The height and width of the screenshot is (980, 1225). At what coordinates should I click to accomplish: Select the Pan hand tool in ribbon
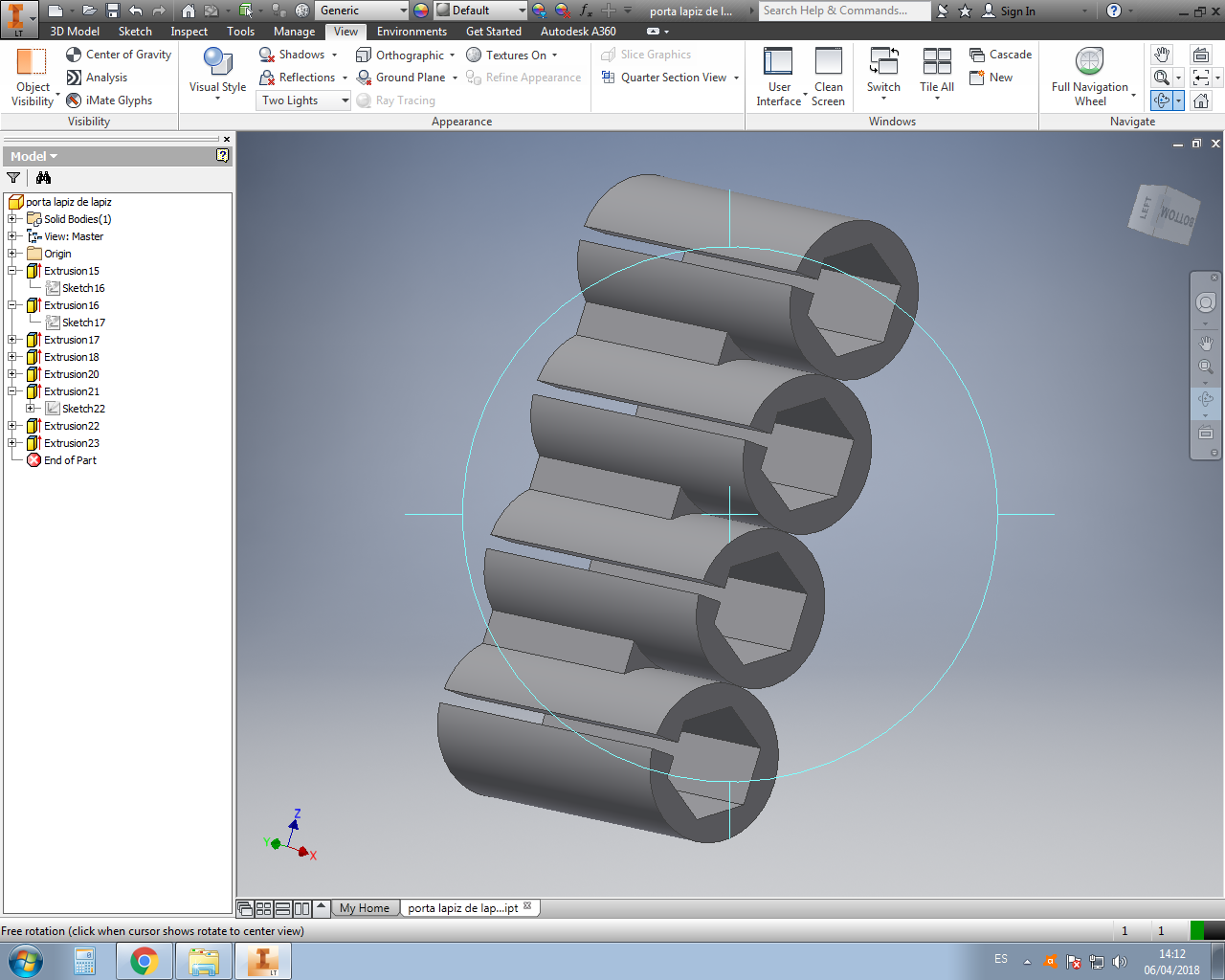(1162, 55)
